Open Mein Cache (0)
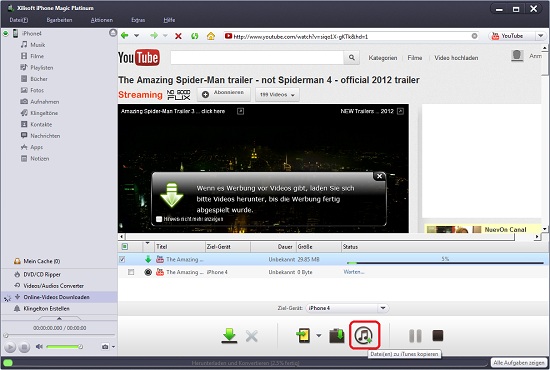This screenshot has height=370, width=550. tap(41, 261)
